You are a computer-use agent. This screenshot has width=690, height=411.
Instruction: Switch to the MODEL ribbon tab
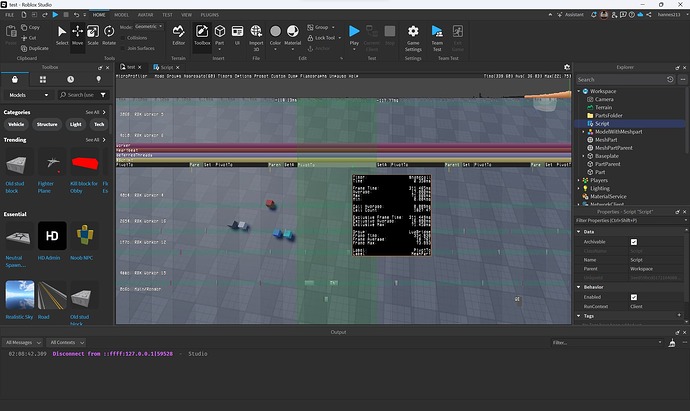point(121,15)
